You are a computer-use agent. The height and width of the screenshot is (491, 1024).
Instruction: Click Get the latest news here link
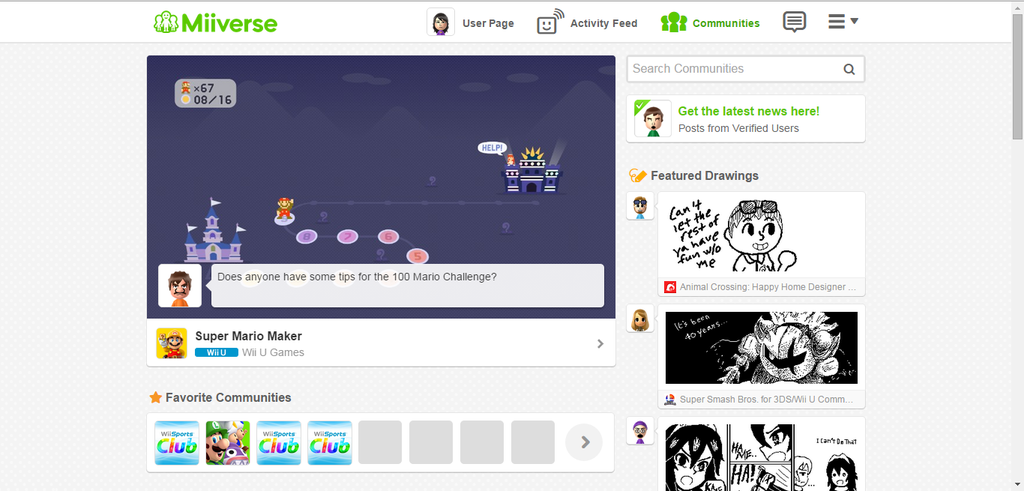pyautogui.click(x=748, y=112)
